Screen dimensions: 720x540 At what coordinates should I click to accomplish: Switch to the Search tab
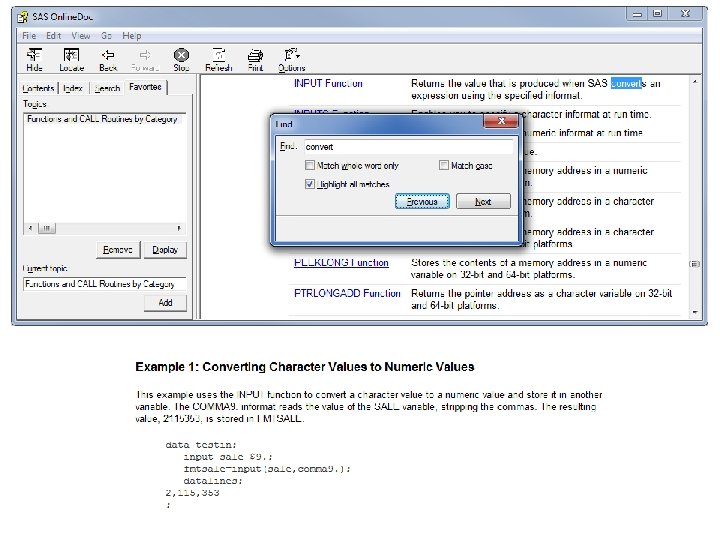coord(107,88)
